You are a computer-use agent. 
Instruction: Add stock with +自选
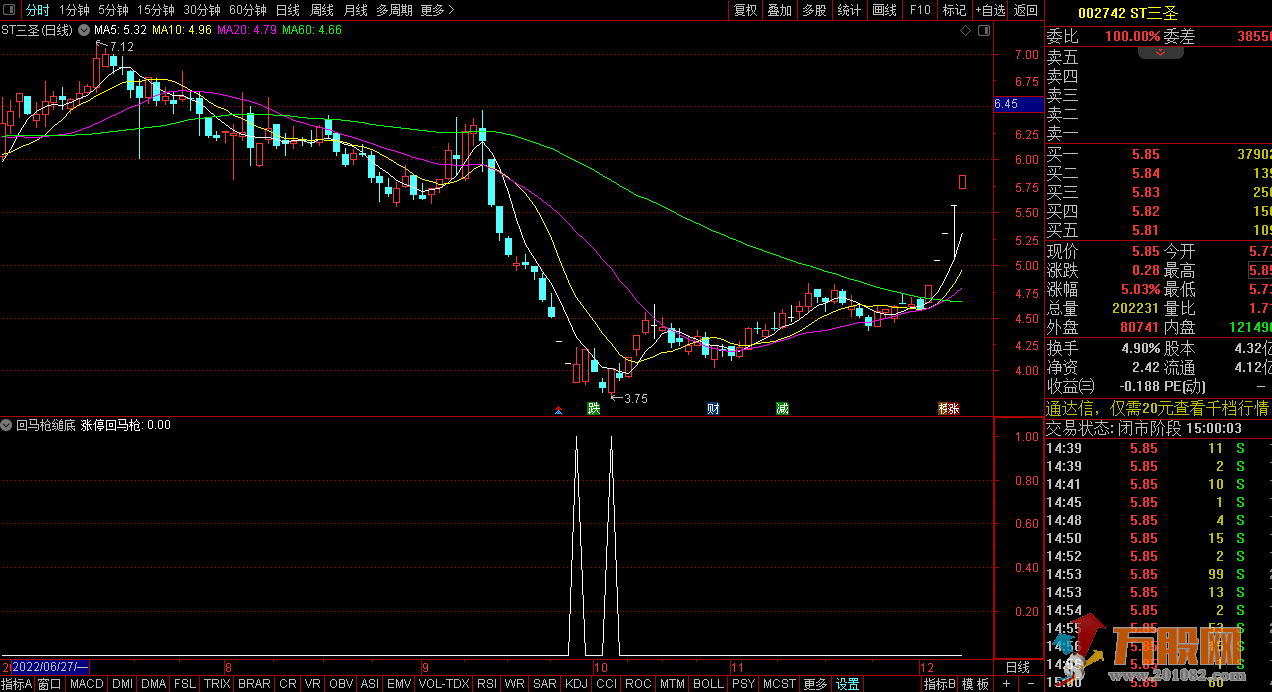point(988,10)
